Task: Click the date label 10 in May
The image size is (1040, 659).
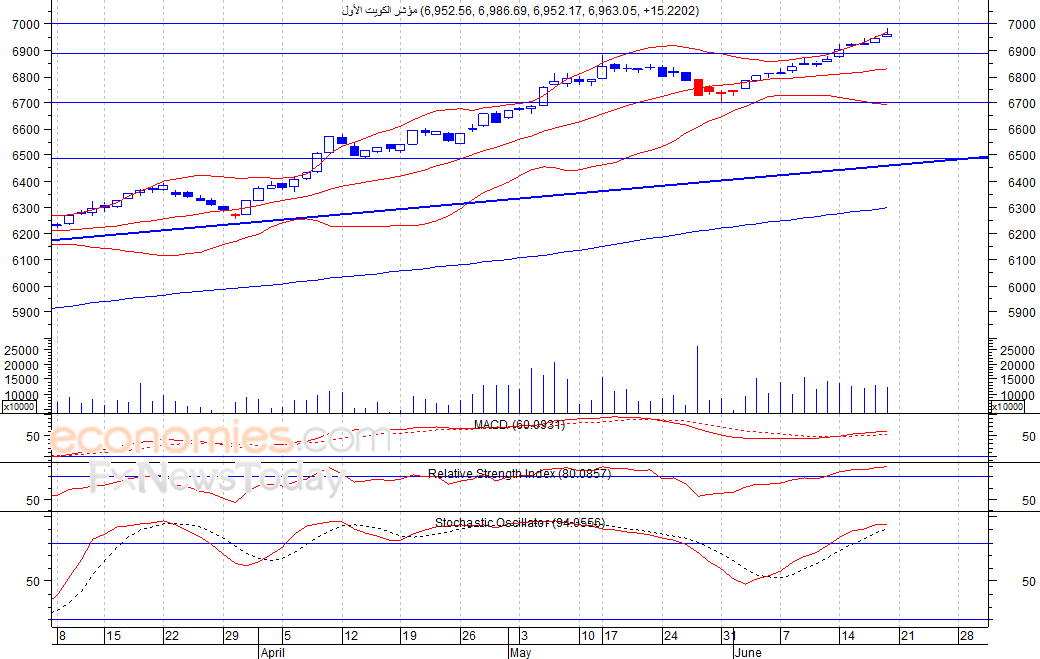Action: [588, 636]
